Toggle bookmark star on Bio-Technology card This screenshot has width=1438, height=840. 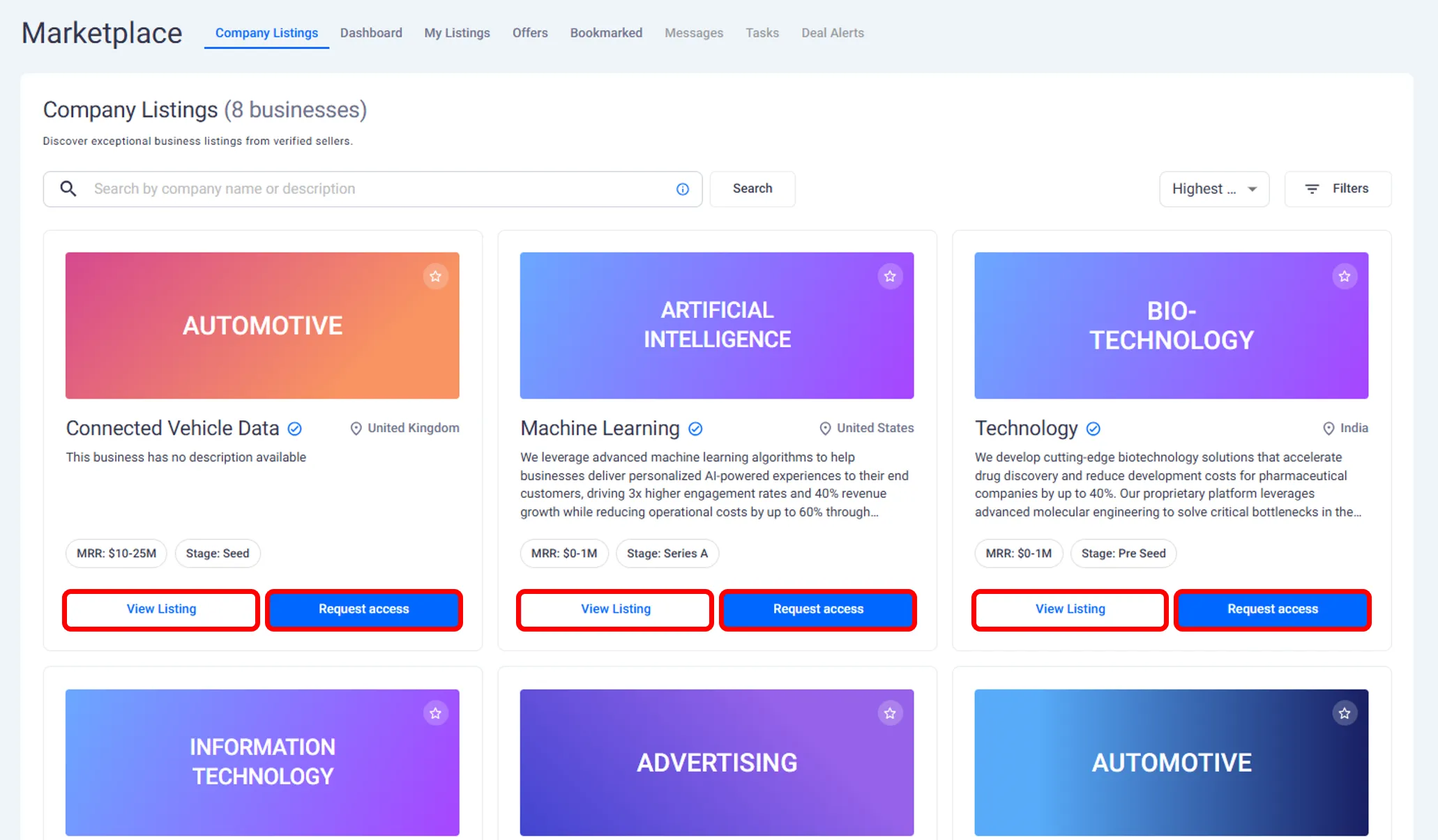(1345, 277)
